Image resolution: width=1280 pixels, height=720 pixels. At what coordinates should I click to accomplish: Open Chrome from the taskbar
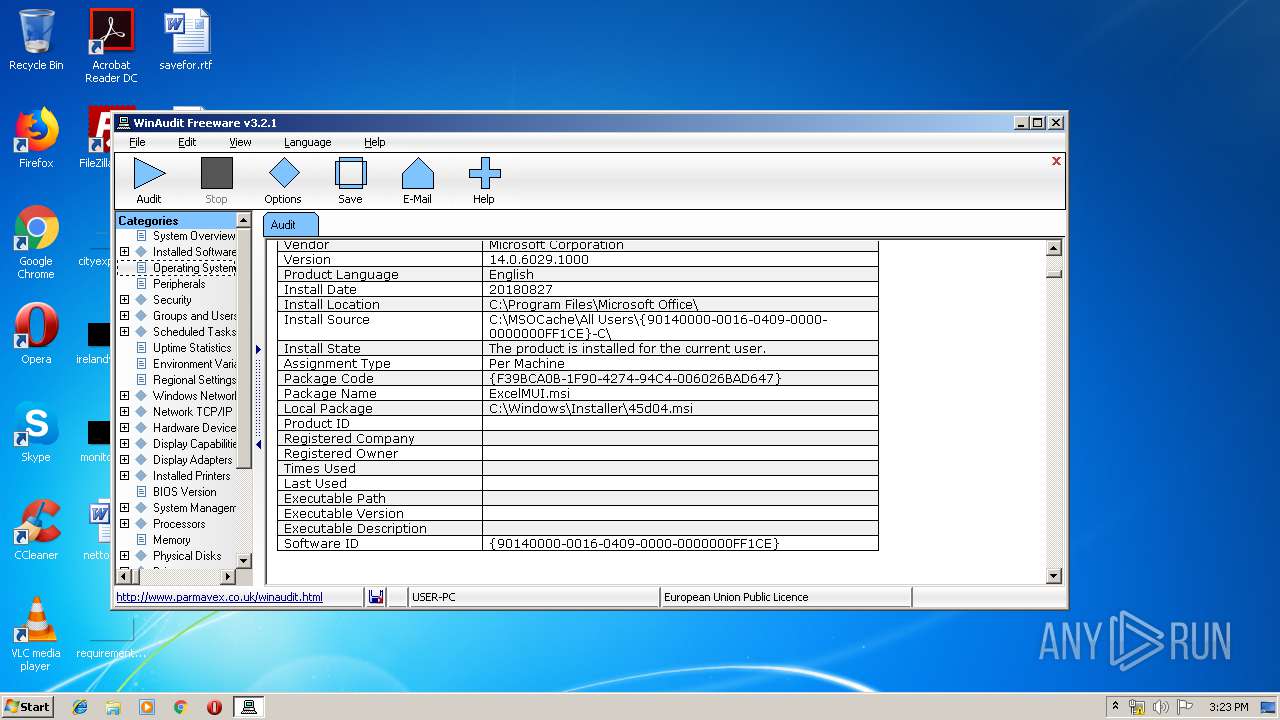pyautogui.click(x=181, y=707)
